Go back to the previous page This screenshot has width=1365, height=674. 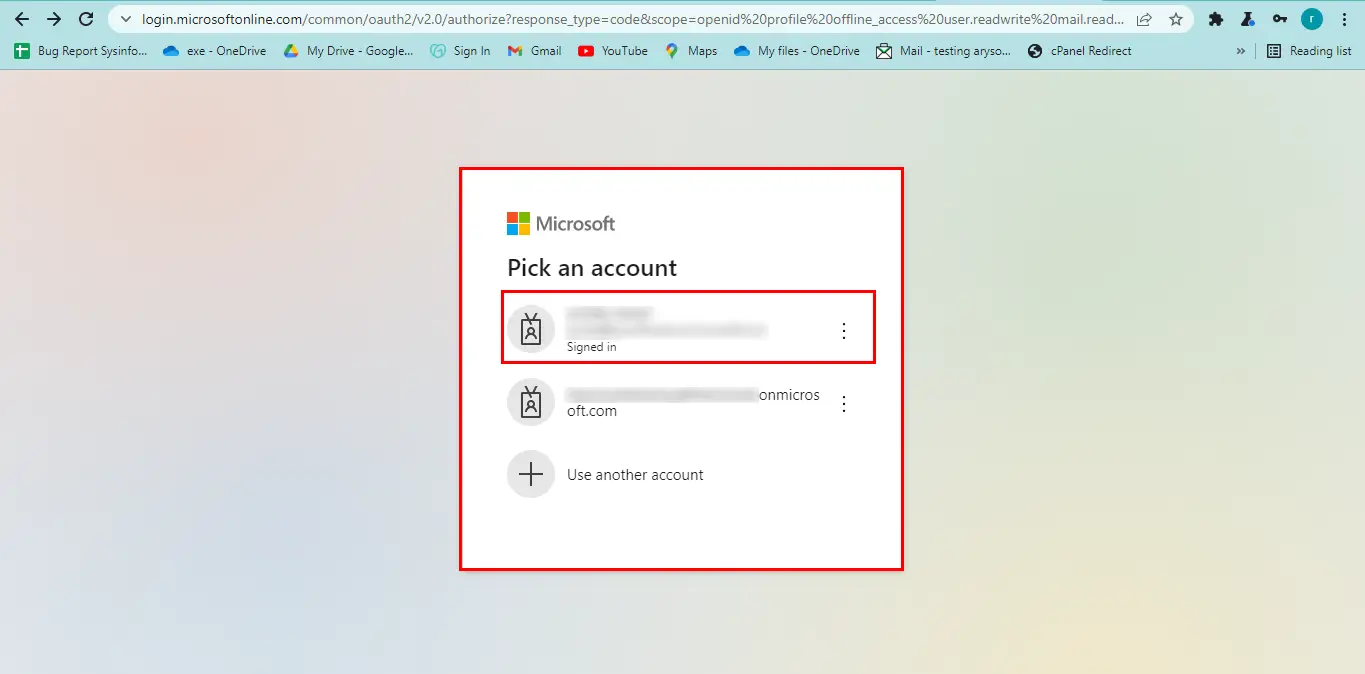coord(22,19)
